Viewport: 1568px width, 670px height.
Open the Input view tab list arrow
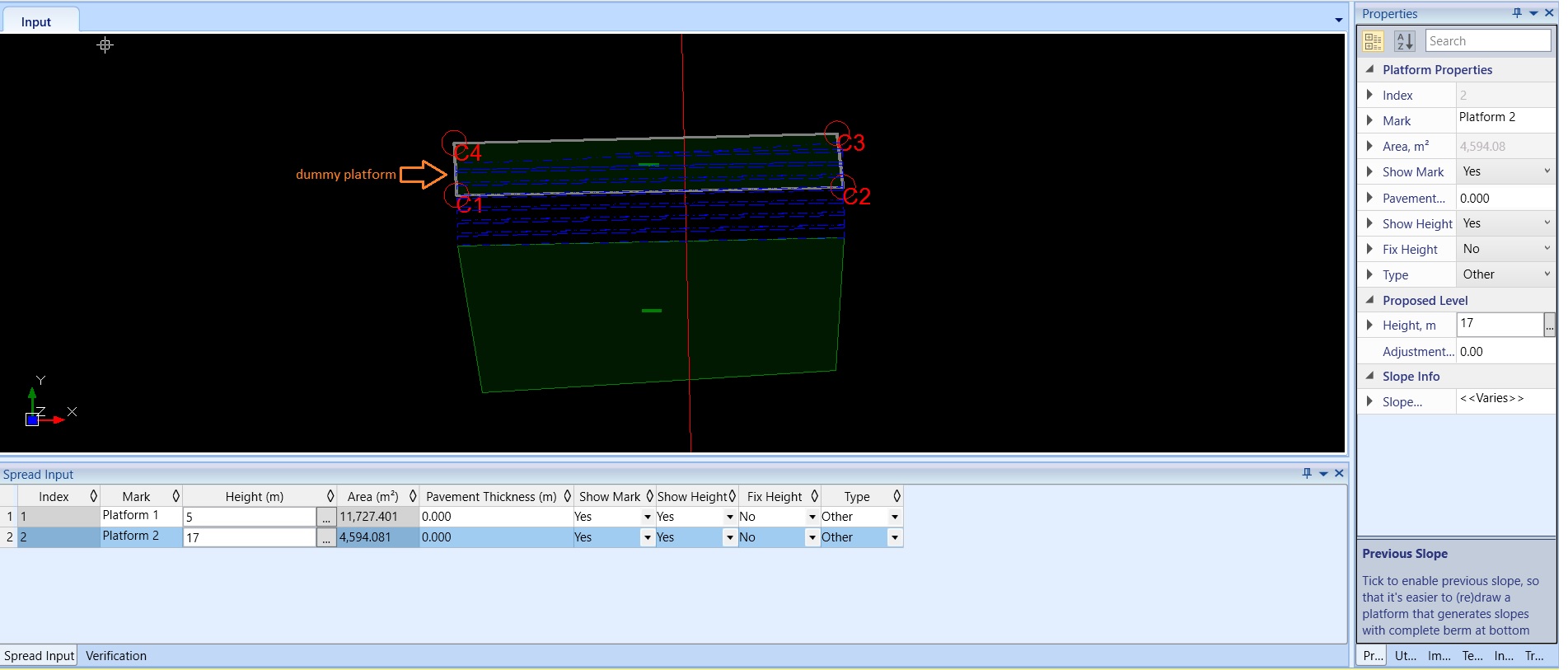[1339, 21]
